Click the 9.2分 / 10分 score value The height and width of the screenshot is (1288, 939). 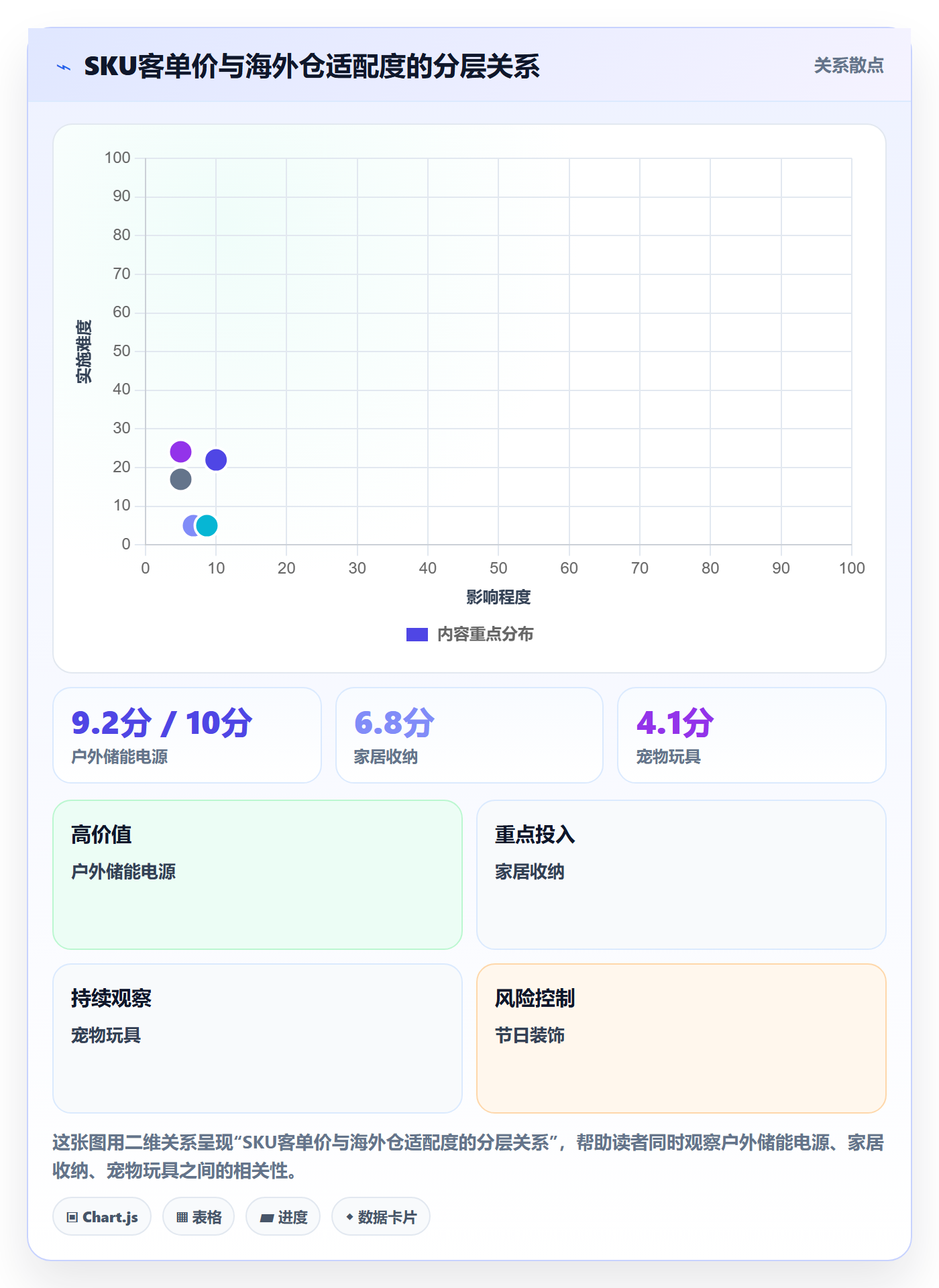point(162,723)
